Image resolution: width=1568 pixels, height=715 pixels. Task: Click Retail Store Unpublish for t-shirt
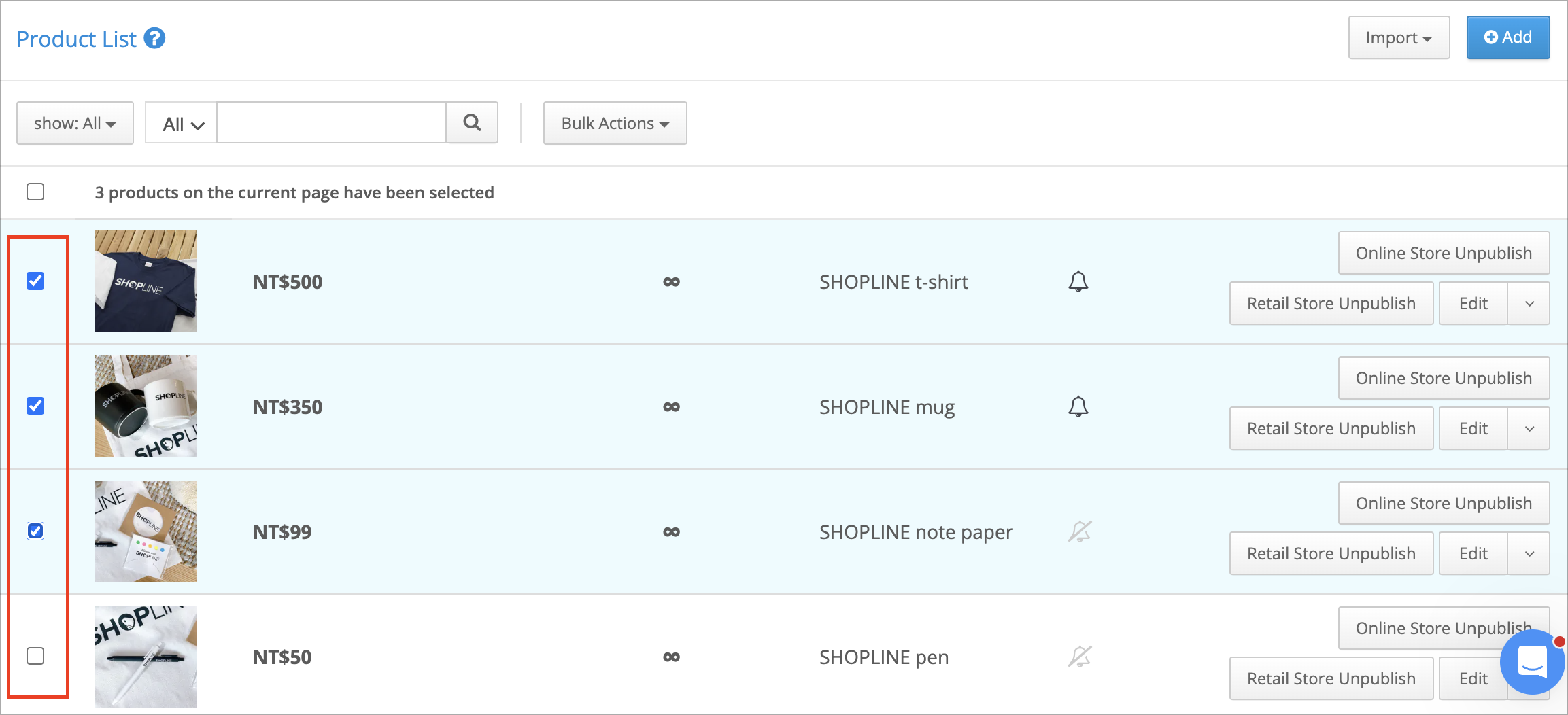click(1331, 303)
